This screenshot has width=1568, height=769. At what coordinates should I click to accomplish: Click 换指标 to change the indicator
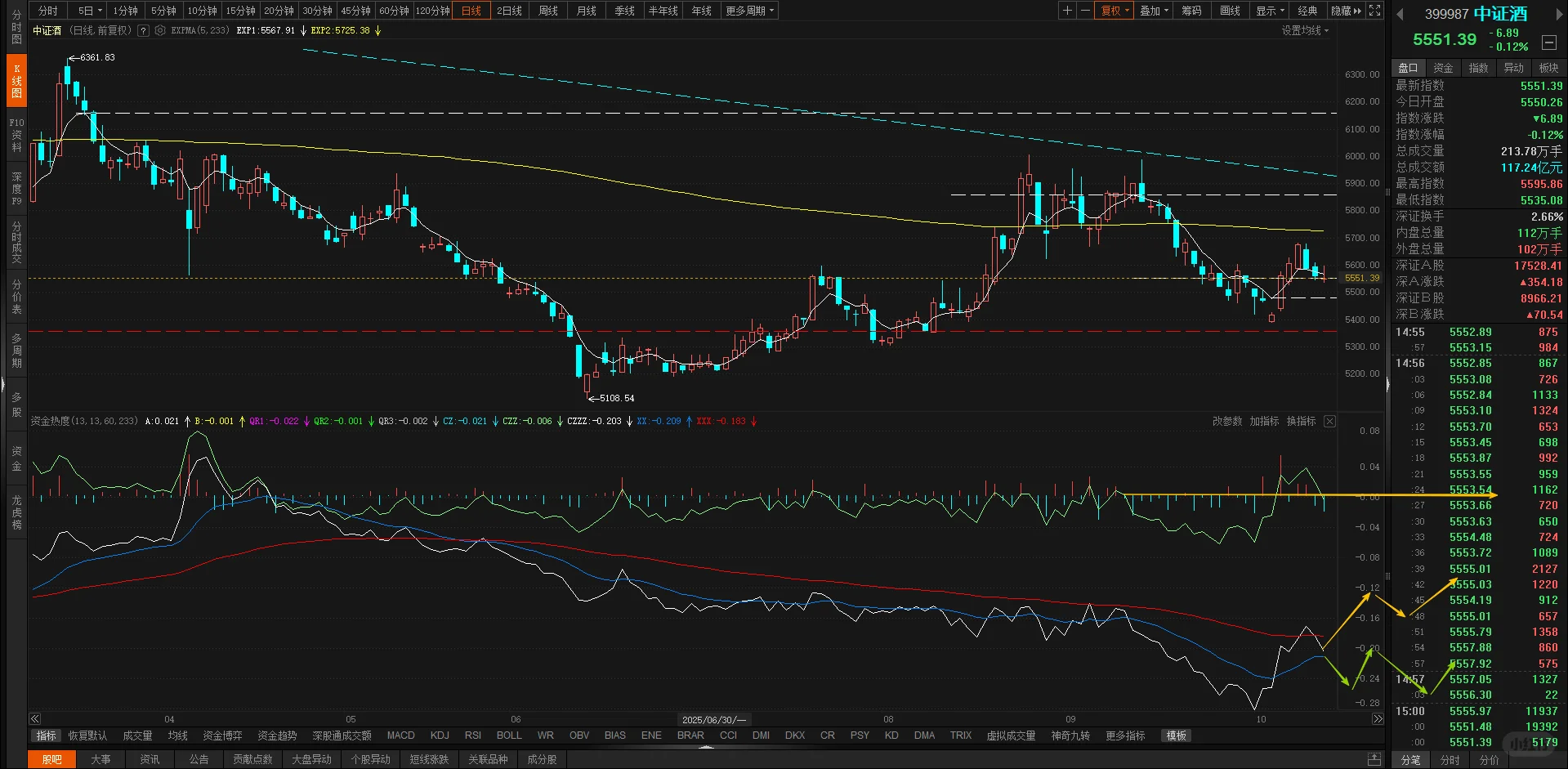point(1301,421)
